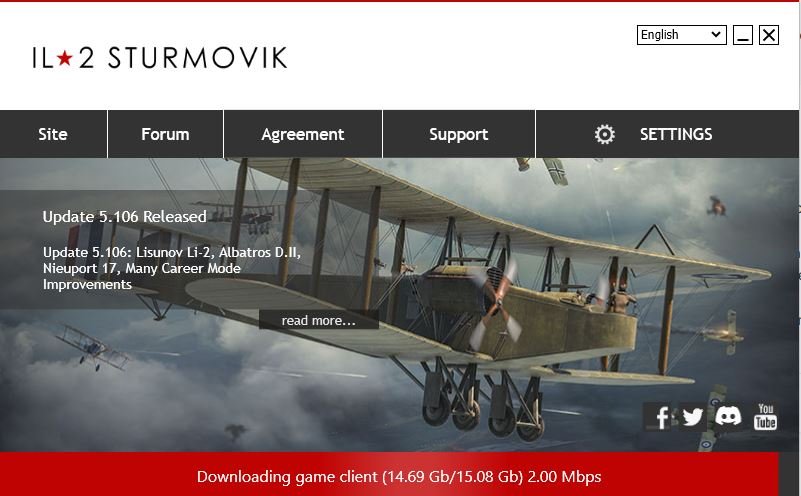Open the YouTube icon
Screen dimensions: 801x496
765,416
